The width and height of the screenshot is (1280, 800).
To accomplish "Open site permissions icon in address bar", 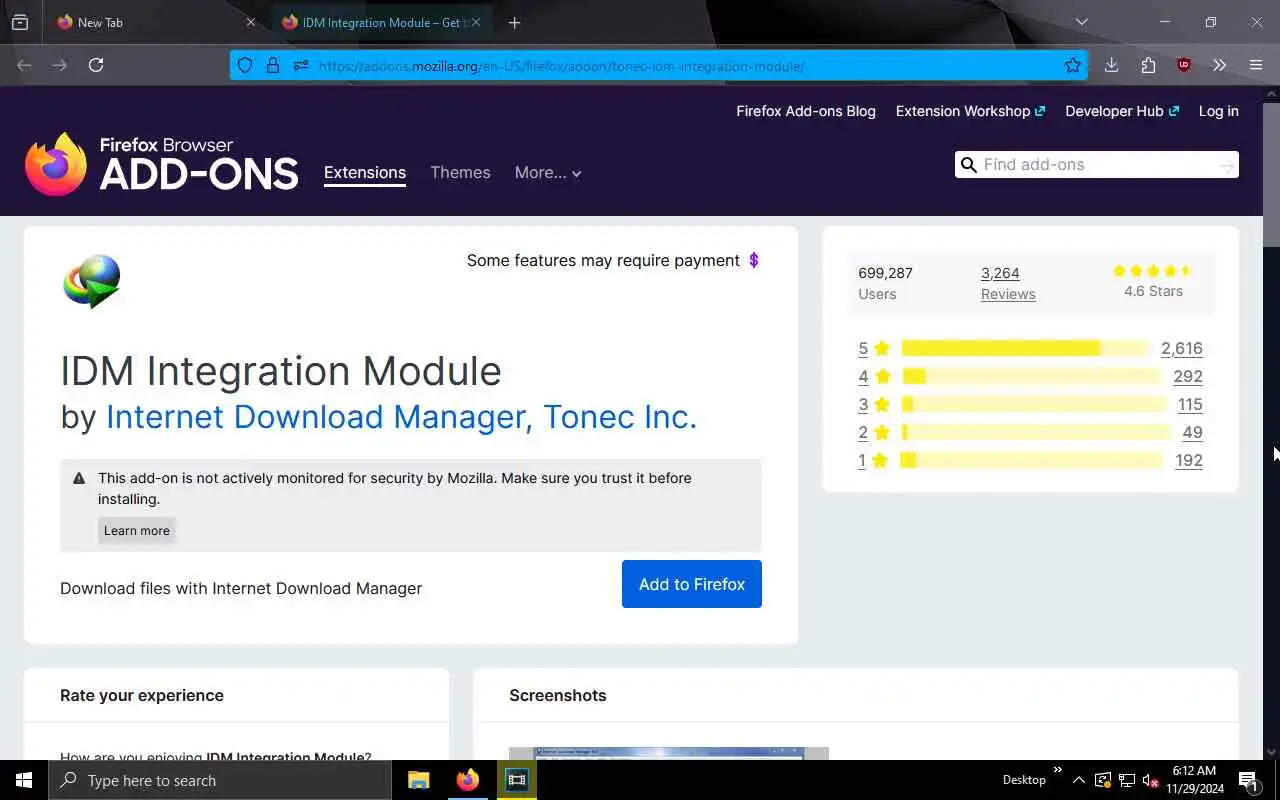I will pyautogui.click(x=300, y=65).
